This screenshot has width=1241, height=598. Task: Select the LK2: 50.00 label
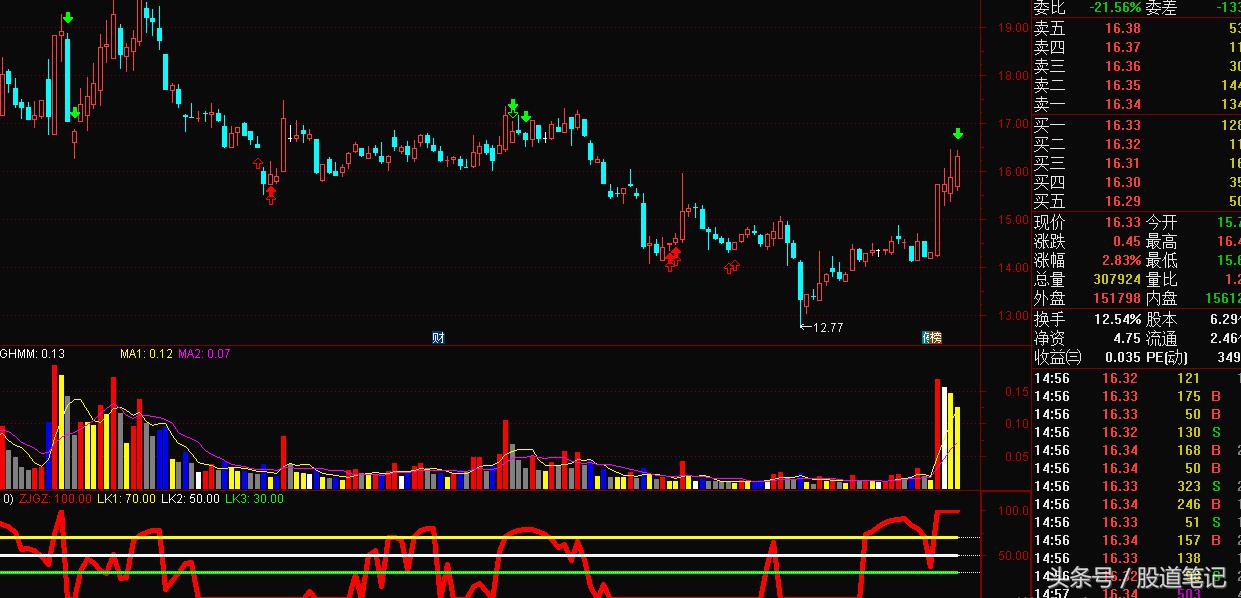click(190, 498)
